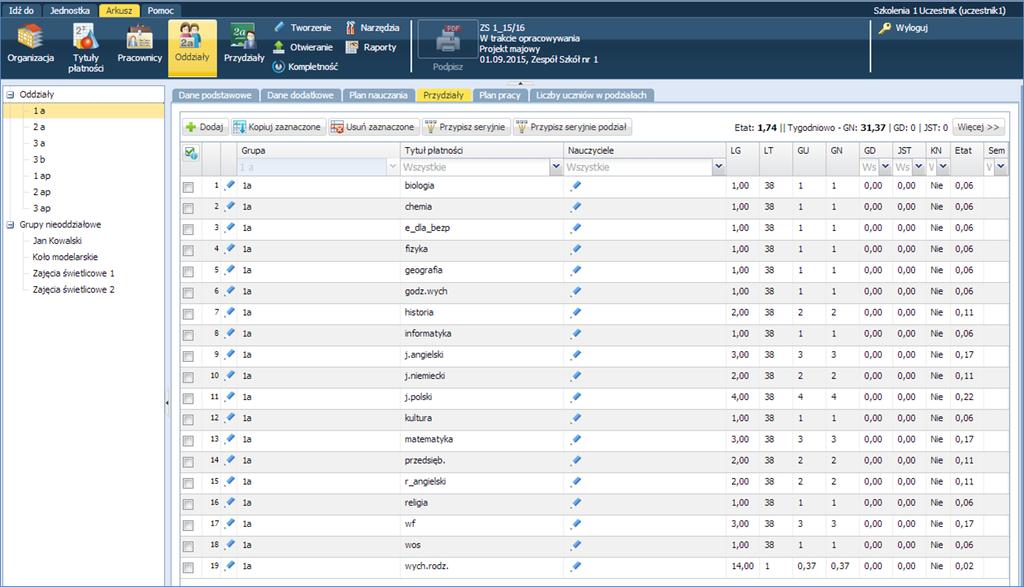
Task: Collapse the Oddziały tree node
Action: [x=10, y=95]
